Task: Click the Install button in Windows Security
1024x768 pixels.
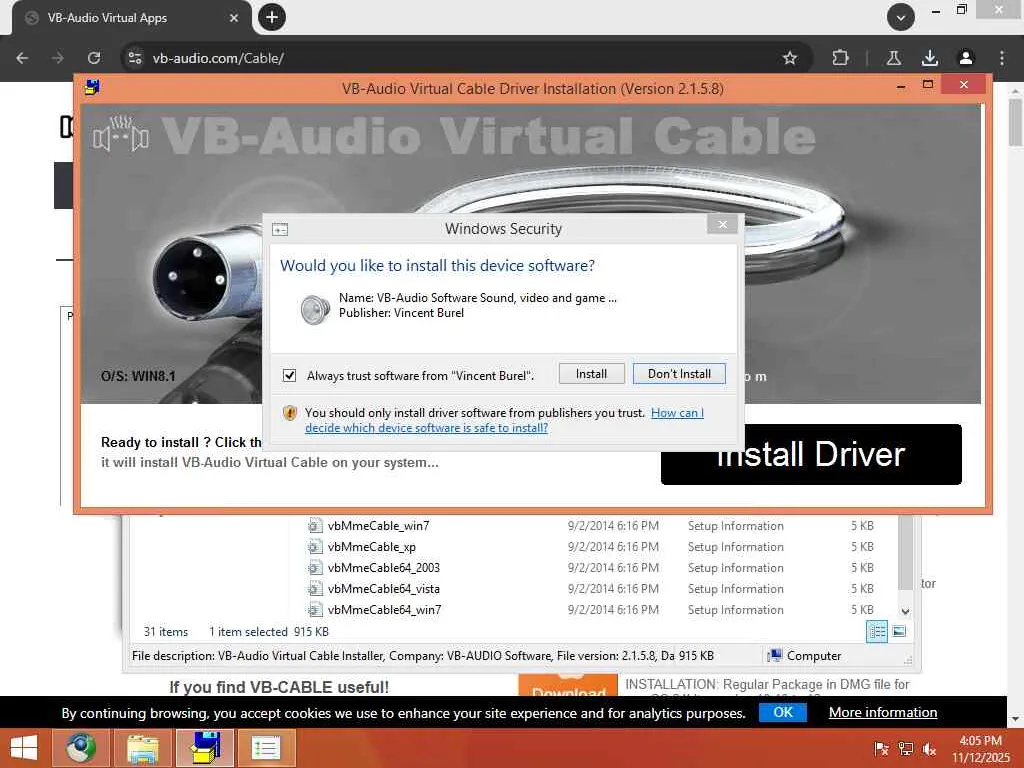Action: coord(591,374)
